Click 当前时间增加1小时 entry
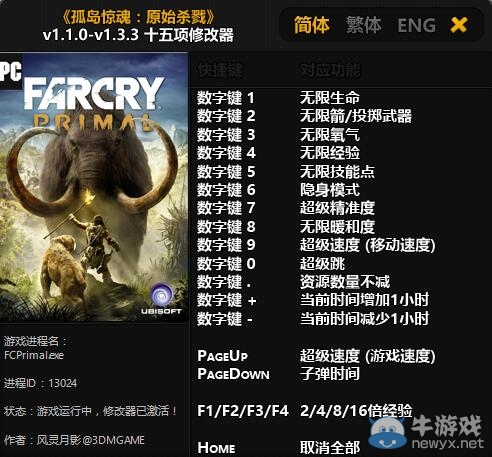Image resolution: width=492 pixels, height=457 pixels. 364,300
